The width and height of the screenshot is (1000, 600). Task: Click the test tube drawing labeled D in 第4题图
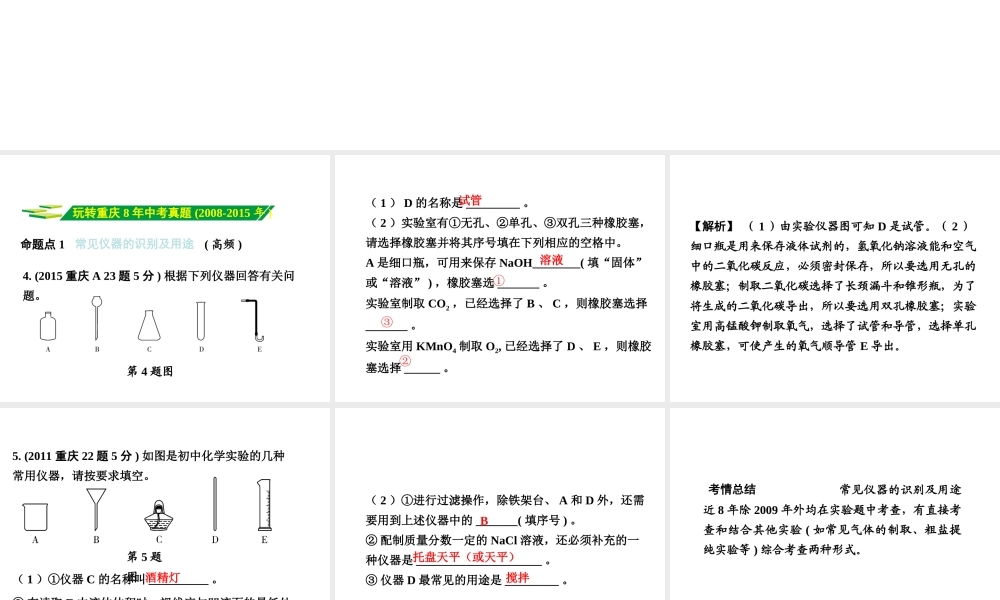(201, 321)
